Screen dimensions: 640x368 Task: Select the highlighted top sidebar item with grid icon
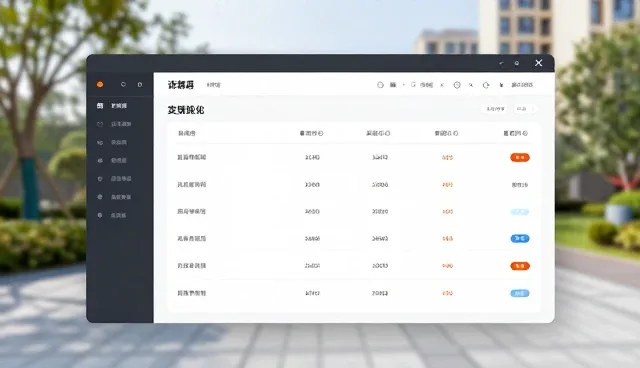[x=112, y=106]
